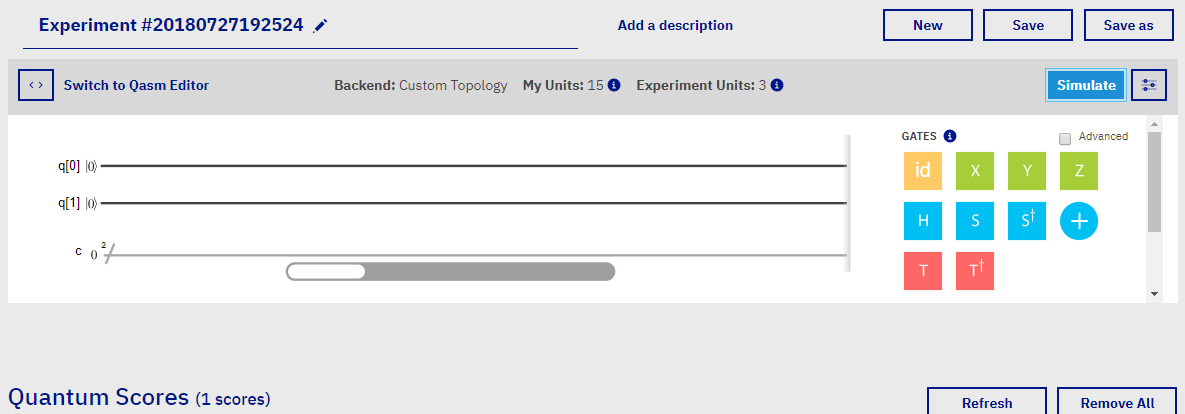Click the horizontal circuit scrollbar
The width and height of the screenshot is (1185, 414).
pyautogui.click(x=450, y=271)
